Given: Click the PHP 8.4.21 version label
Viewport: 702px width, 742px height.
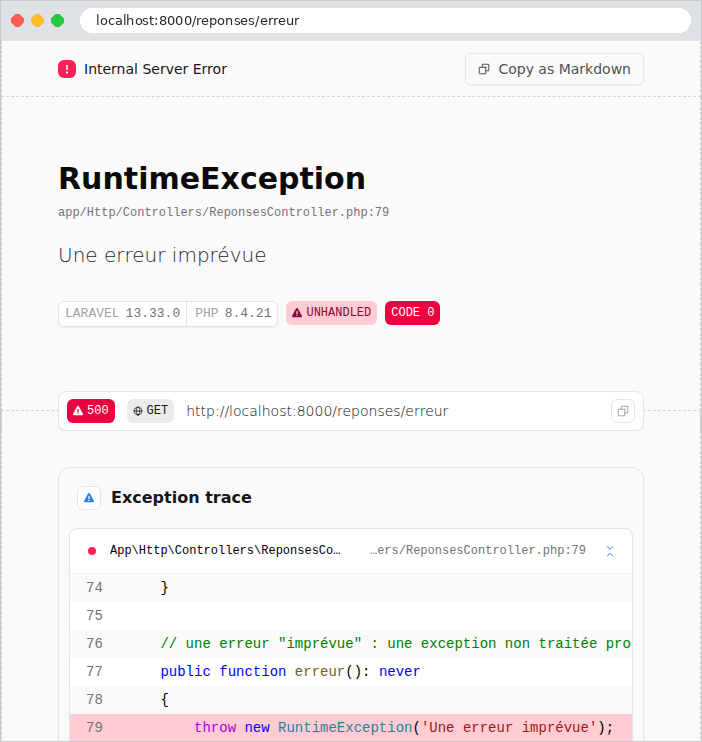Looking at the screenshot, I should (x=233, y=313).
